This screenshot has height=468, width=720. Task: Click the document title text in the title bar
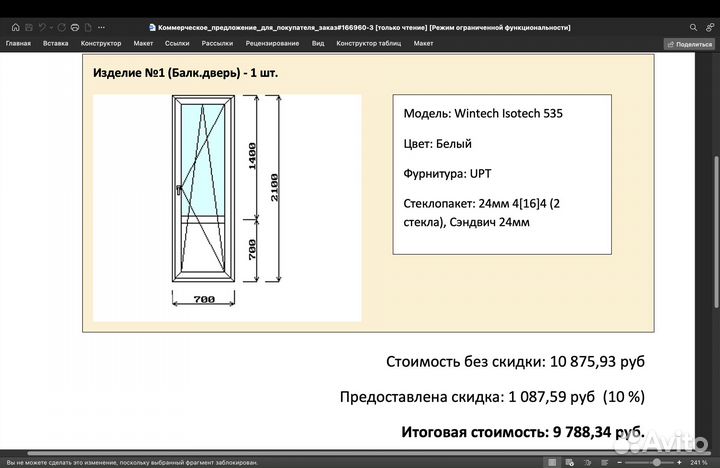364,28
